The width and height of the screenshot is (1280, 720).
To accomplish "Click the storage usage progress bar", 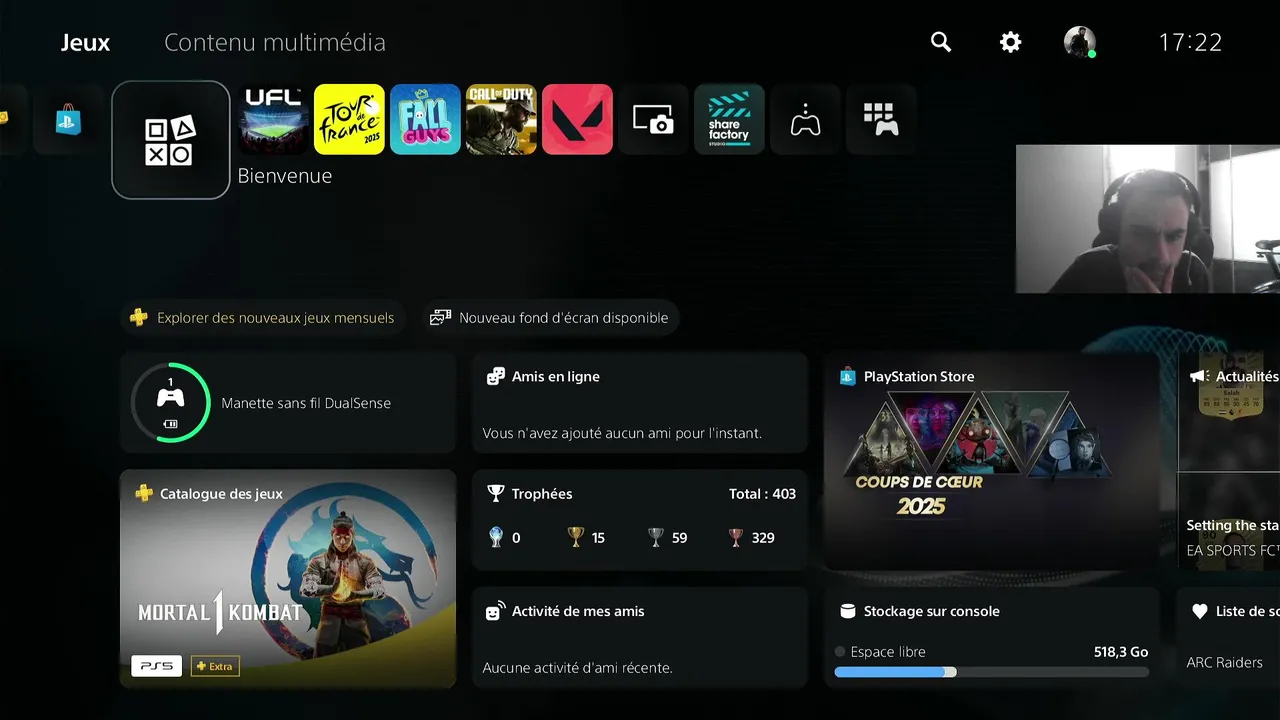I will tap(992, 672).
